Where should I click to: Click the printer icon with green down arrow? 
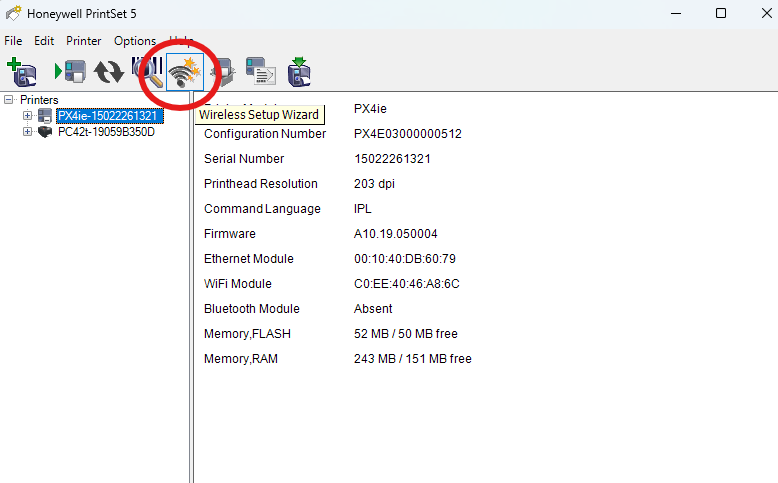coord(299,71)
